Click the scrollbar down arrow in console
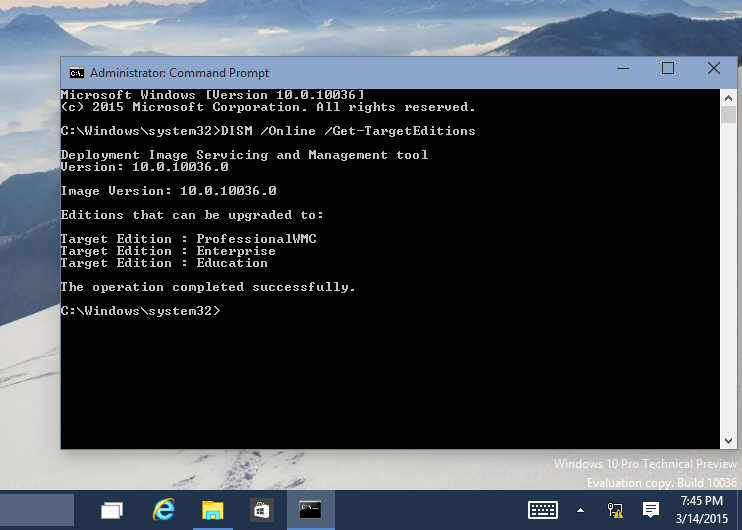Image resolution: width=742 pixels, height=530 pixels. [728, 439]
